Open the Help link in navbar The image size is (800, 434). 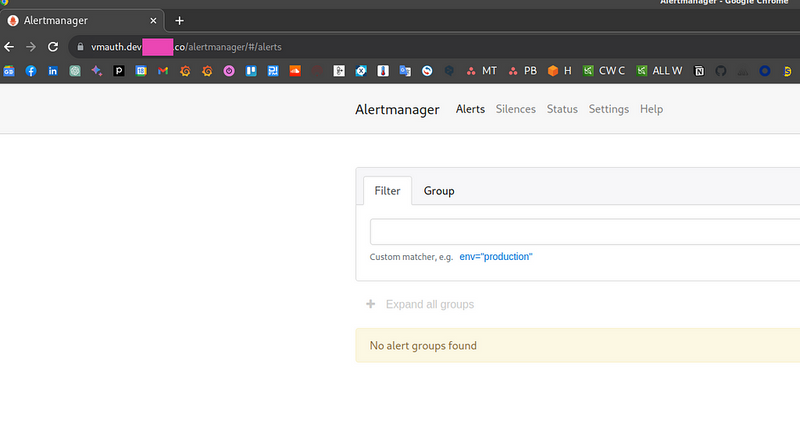click(651, 109)
